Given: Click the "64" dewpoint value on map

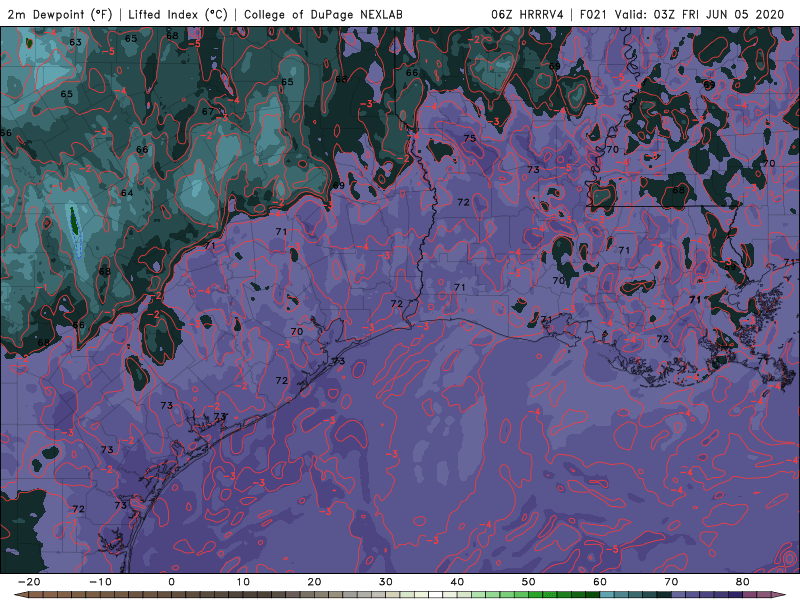Looking at the screenshot, I should [x=127, y=193].
